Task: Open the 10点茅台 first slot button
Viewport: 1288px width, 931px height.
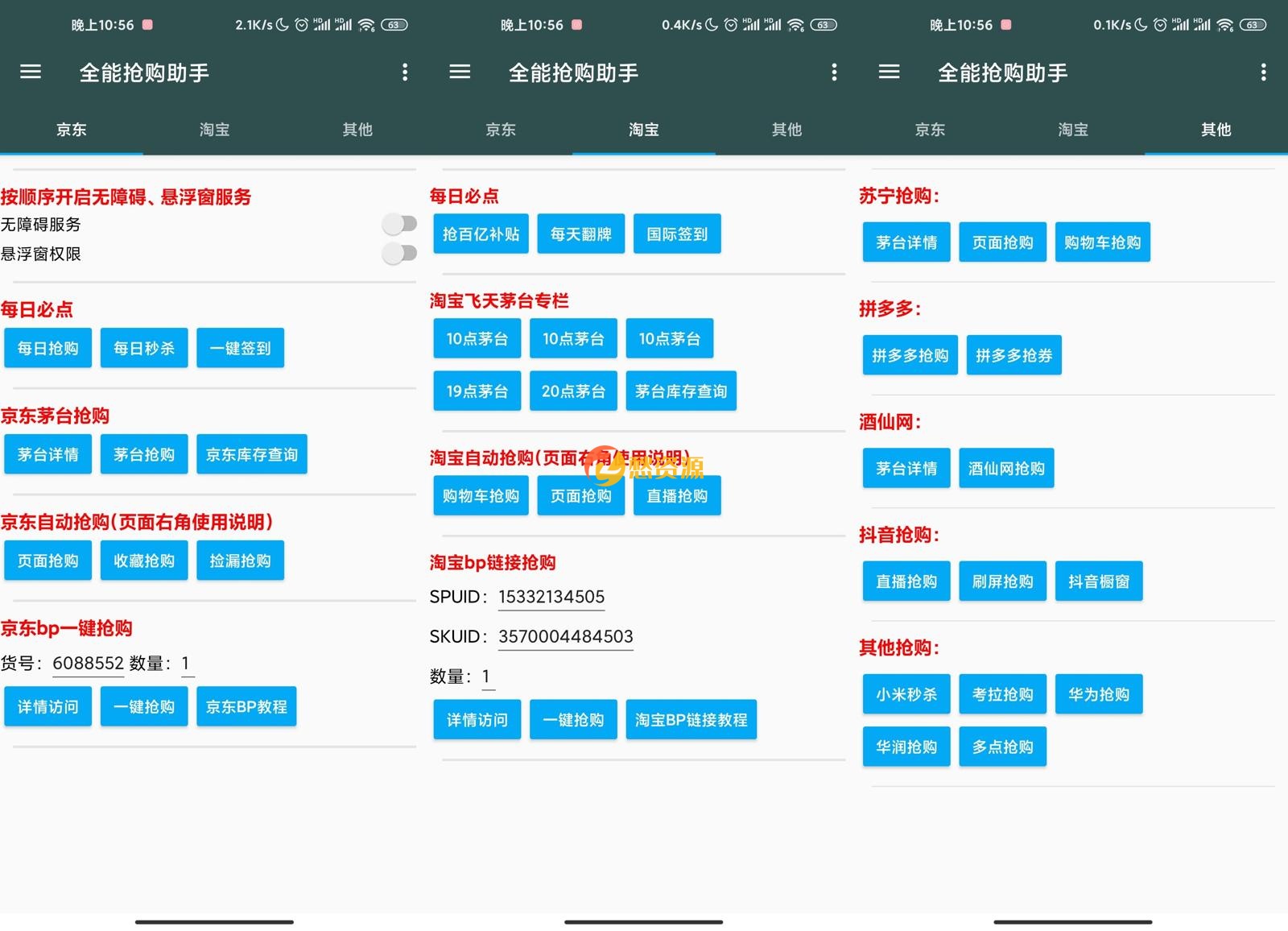Action: tap(477, 338)
